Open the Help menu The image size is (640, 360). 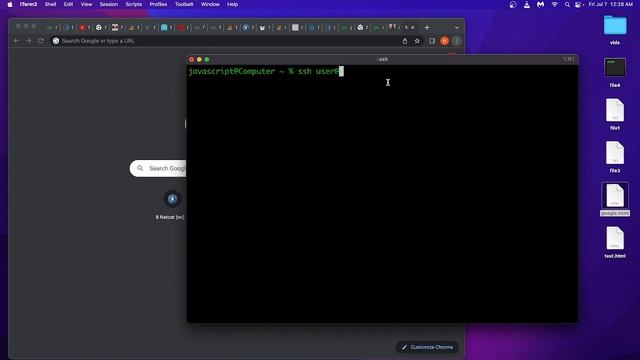click(x=232, y=4)
